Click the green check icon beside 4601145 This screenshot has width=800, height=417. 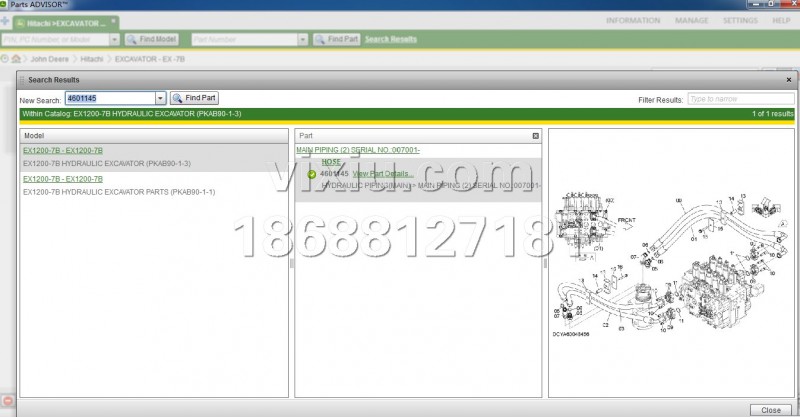point(312,175)
